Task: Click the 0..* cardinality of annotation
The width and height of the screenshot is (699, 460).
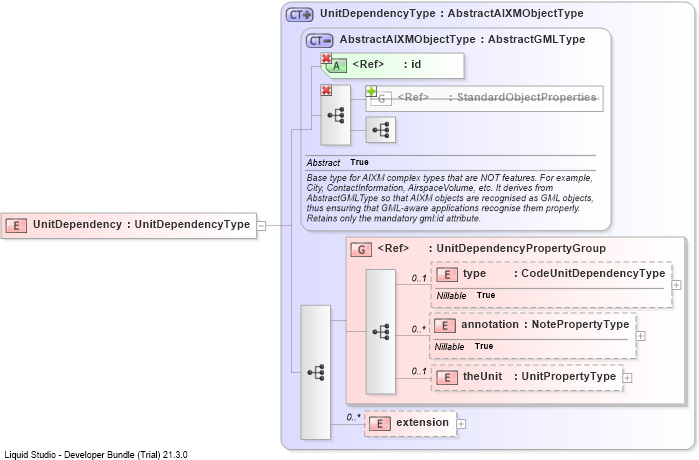Action: (419, 329)
